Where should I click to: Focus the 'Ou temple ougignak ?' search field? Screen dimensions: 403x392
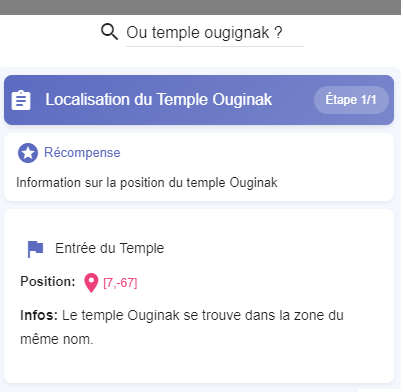tap(215, 33)
